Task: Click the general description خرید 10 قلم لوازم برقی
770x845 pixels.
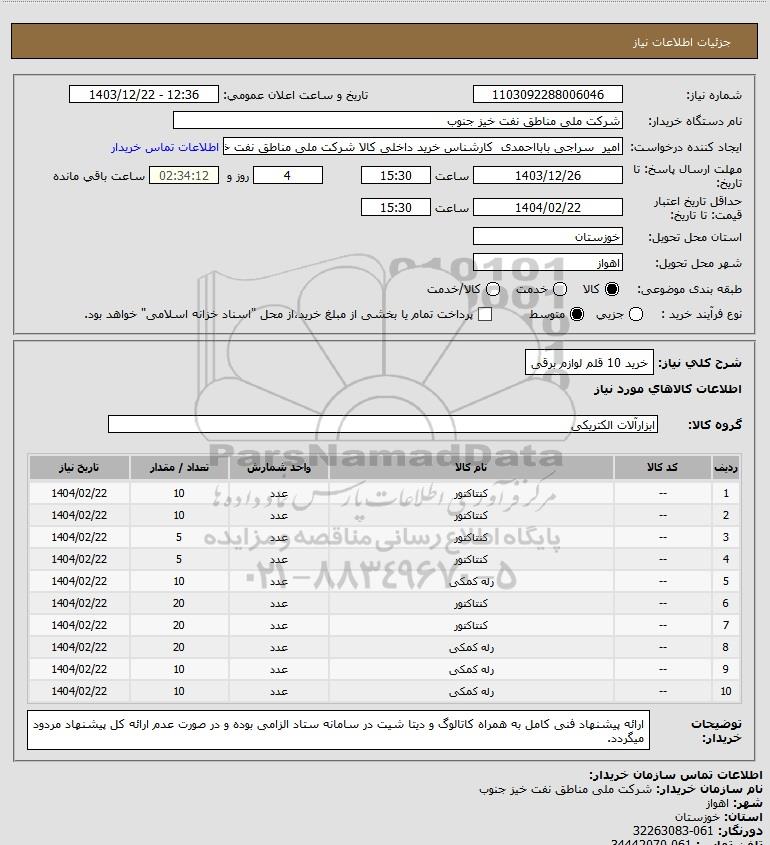Action: [589, 363]
